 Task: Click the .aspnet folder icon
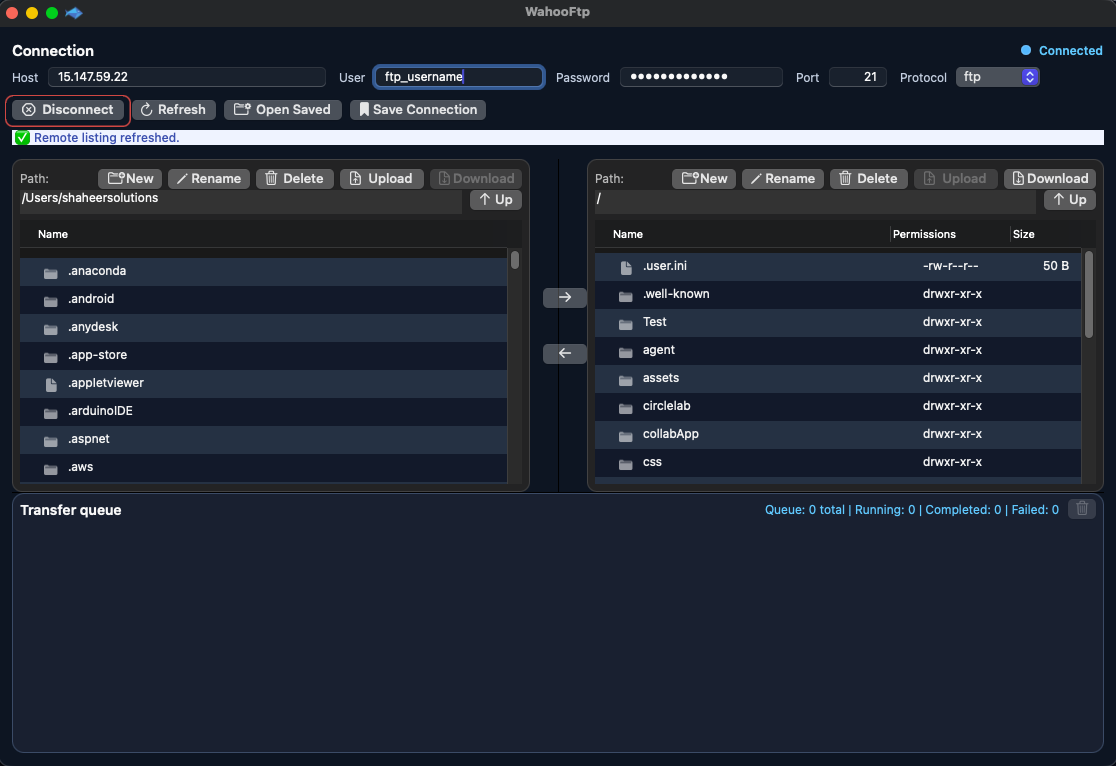coord(51,441)
